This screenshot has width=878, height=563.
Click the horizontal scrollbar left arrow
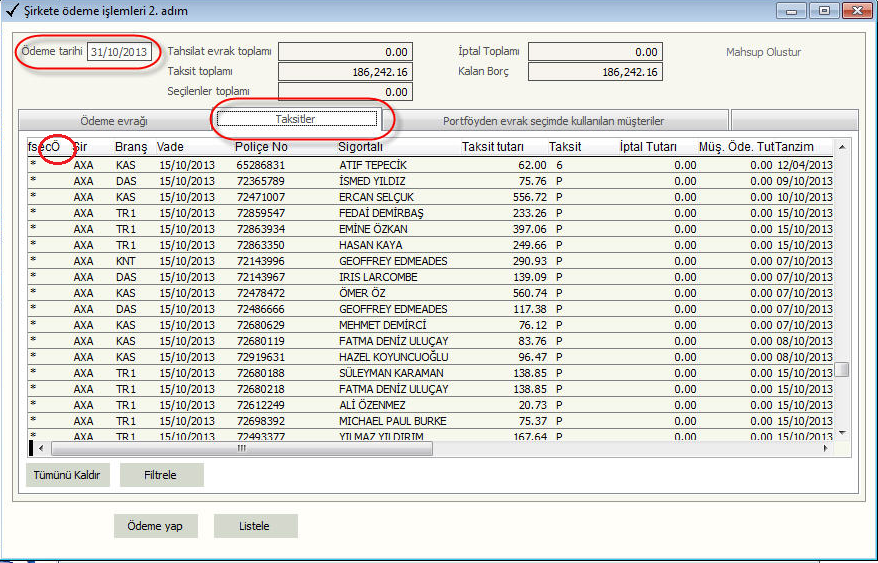pos(40,449)
